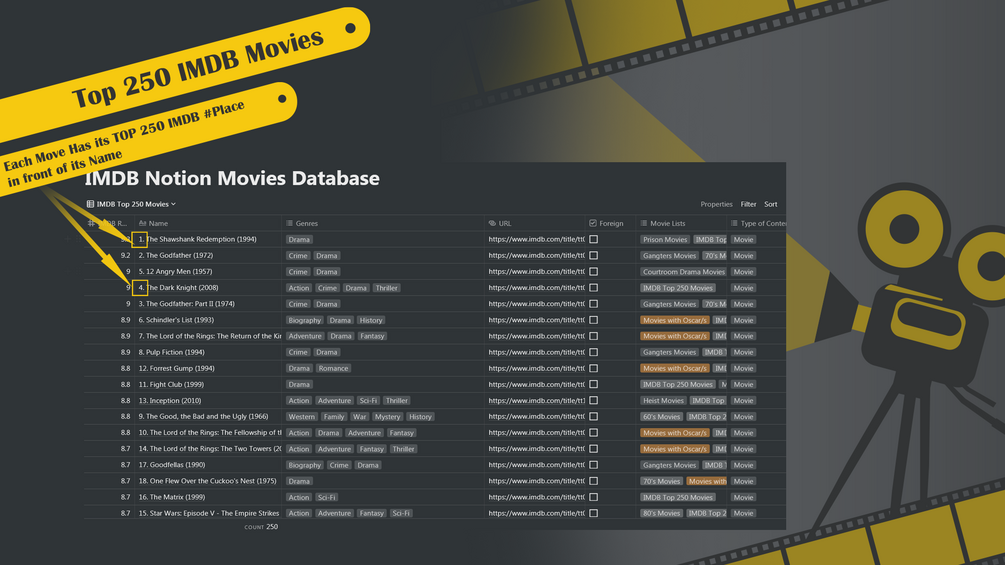This screenshot has height=565, width=1005.
Task: Toggle Foreign checkbox for The Shawshank Redemption
Action: (594, 240)
